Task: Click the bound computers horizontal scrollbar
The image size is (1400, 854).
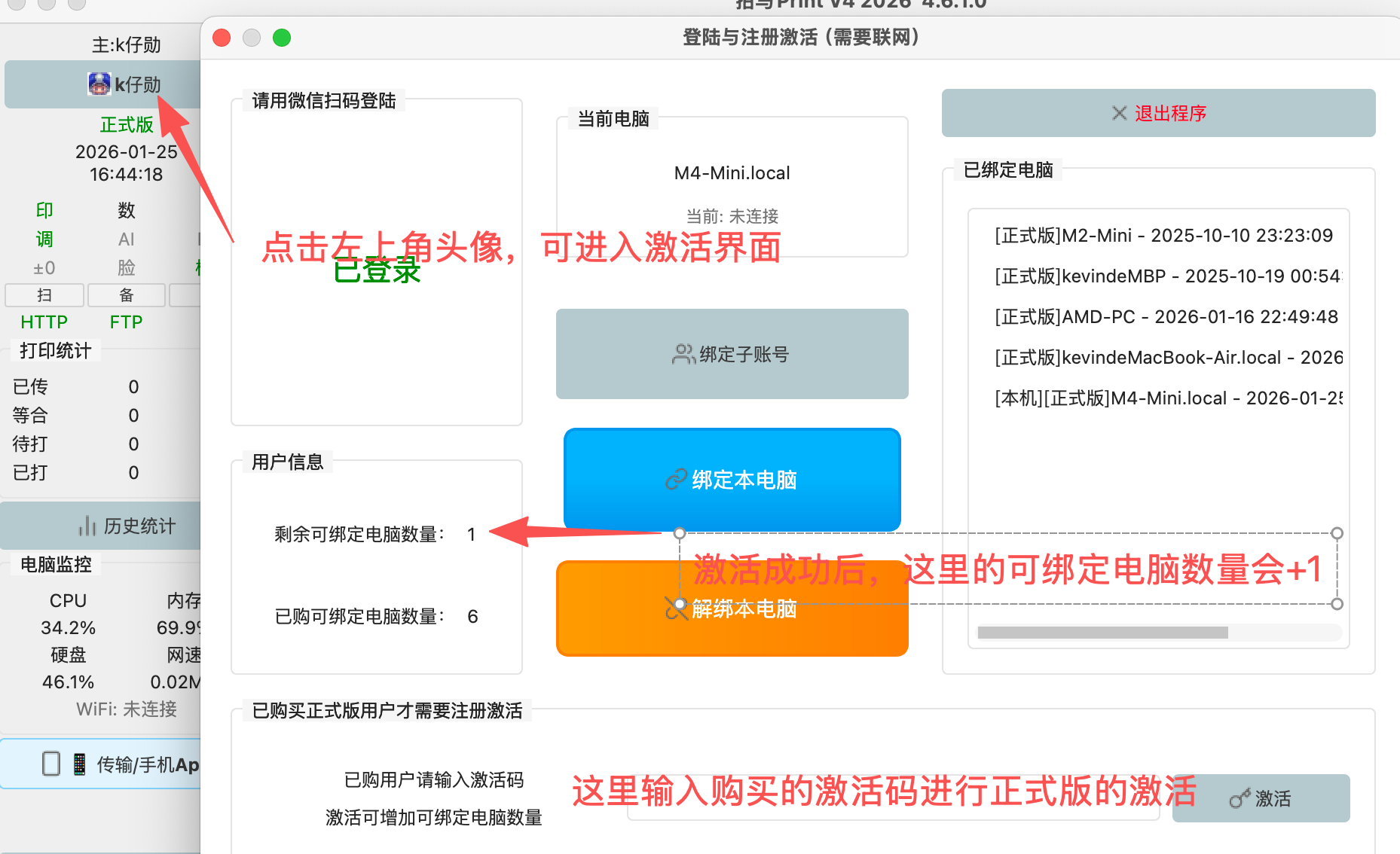Action: click(1102, 633)
